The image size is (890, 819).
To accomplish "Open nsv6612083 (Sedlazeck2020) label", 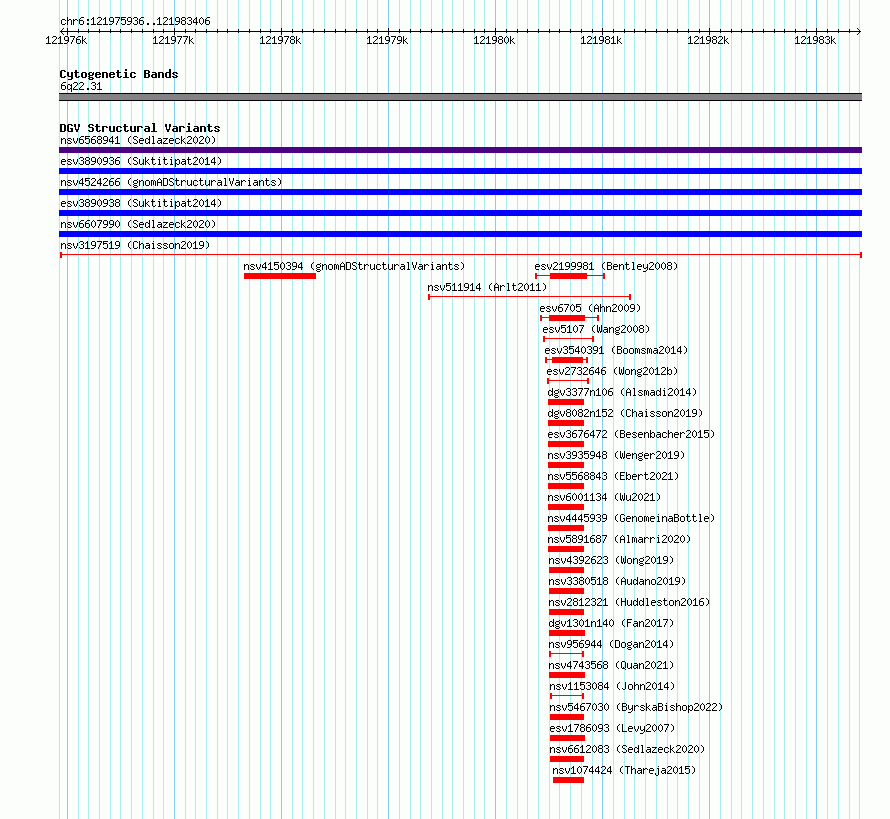I will tap(627, 749).
